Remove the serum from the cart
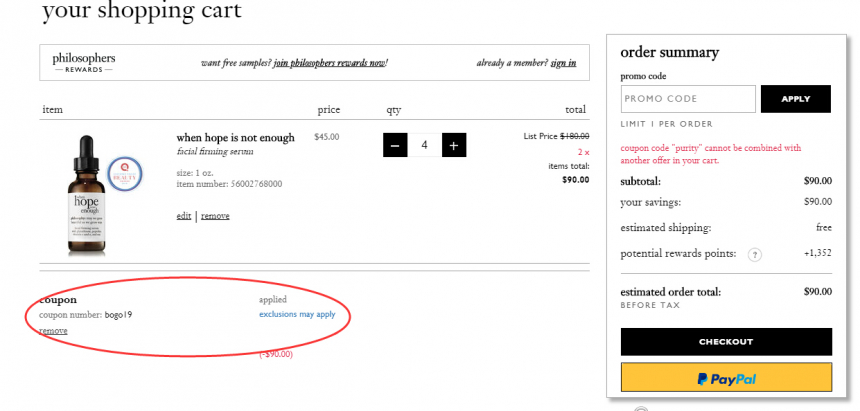 pos(215,216)
